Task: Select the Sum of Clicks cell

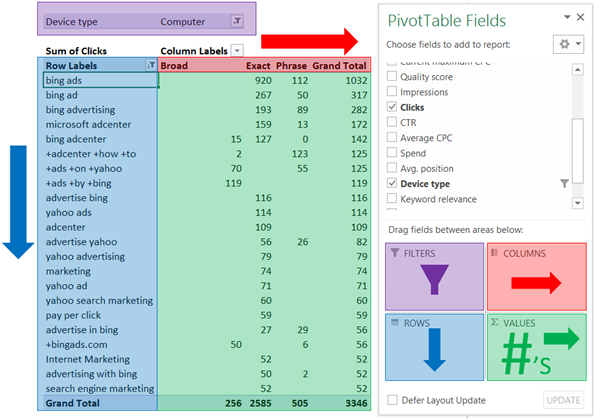Action: click(x=76, y=51)
